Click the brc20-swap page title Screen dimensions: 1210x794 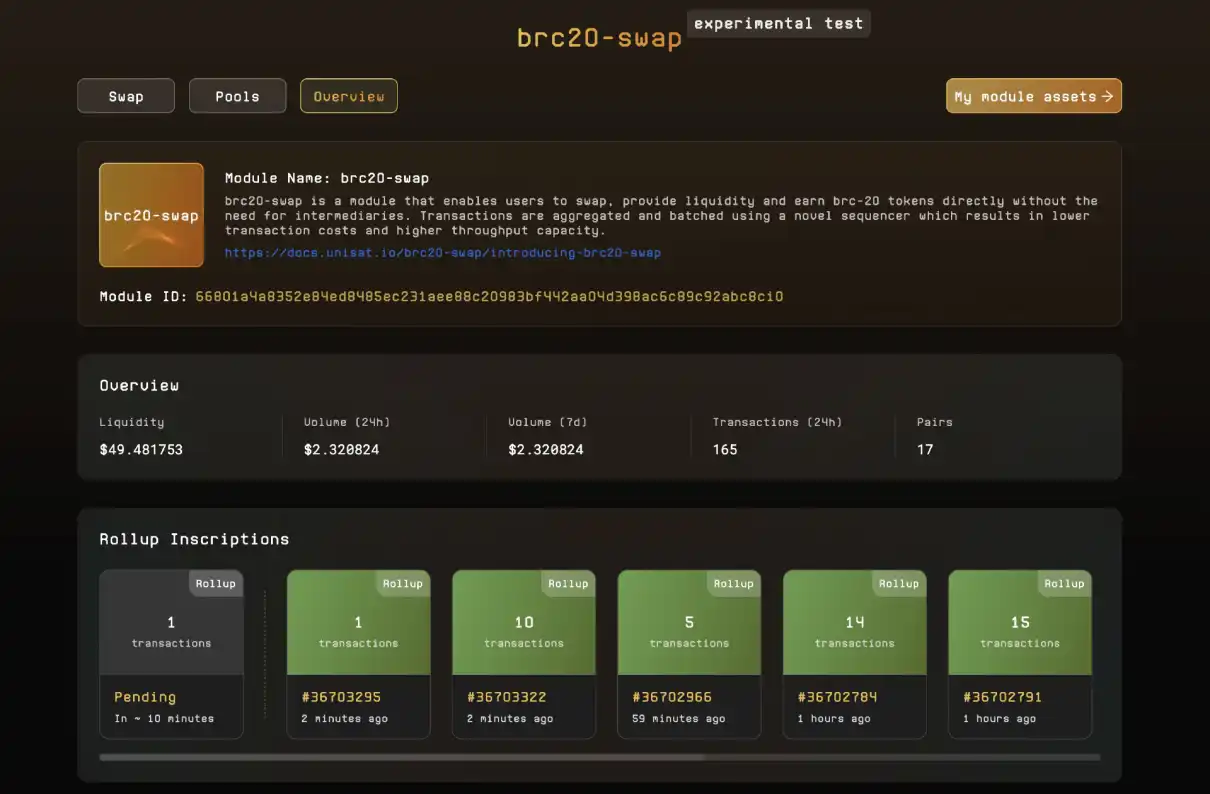pos(599,38)
